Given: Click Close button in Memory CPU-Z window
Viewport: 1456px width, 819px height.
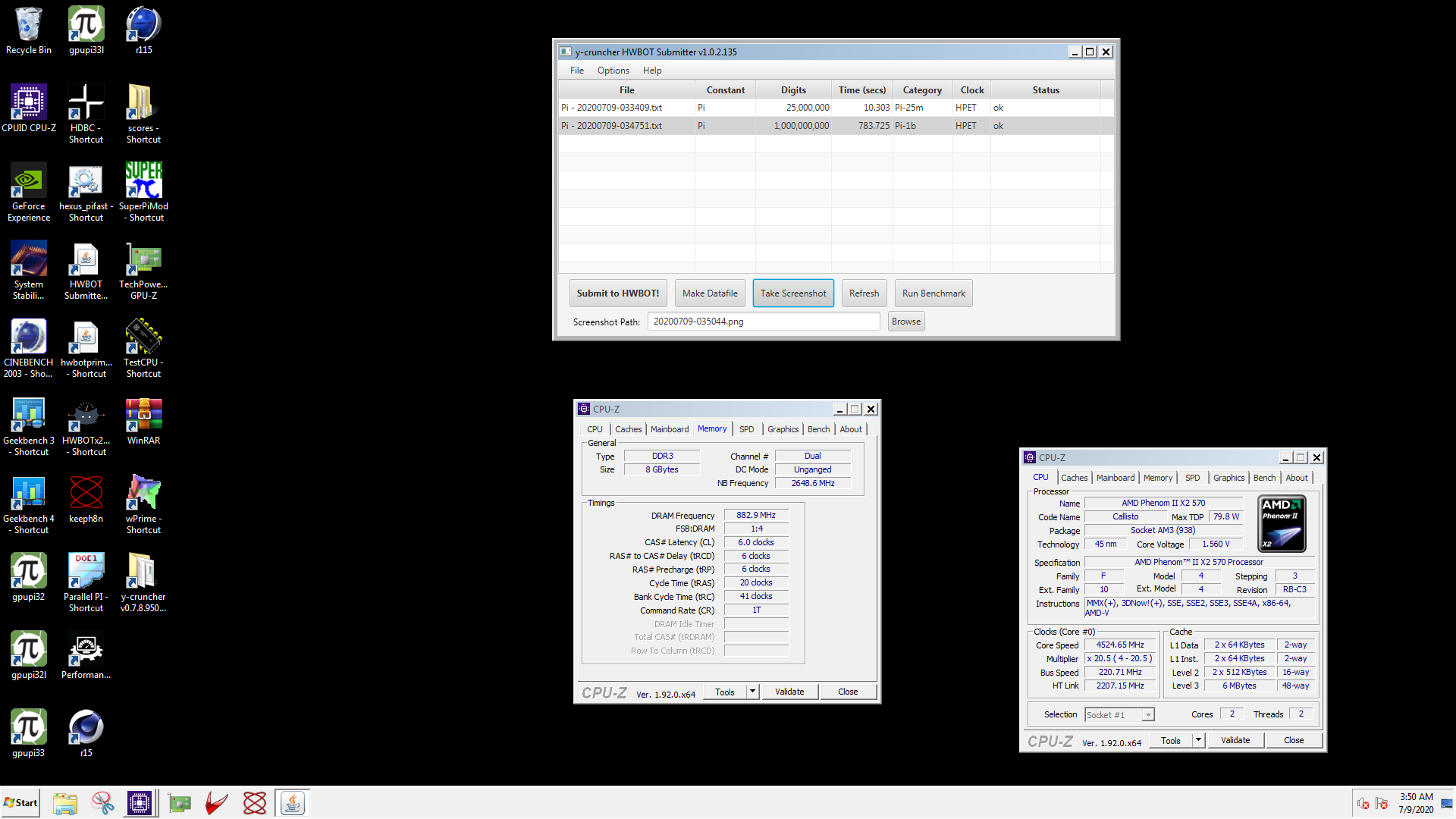Looking at the screenshot, I should 848,692.
